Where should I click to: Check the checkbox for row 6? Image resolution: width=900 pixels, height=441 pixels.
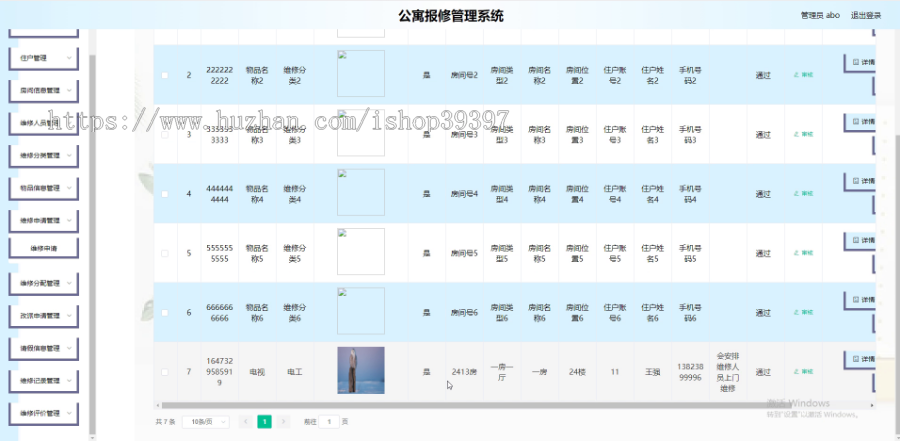[165, 313]
